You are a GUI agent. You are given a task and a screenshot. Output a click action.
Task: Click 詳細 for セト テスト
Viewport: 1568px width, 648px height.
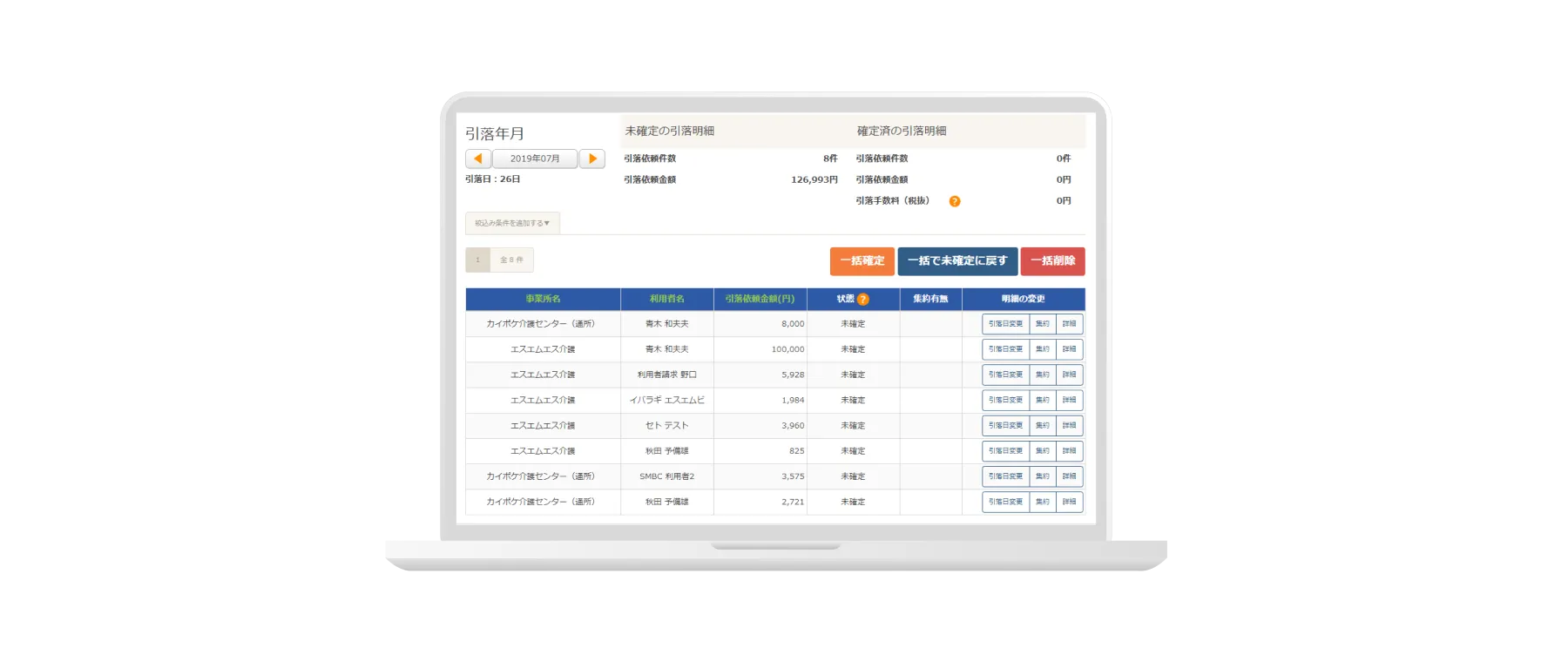(x=1069, y=426)
